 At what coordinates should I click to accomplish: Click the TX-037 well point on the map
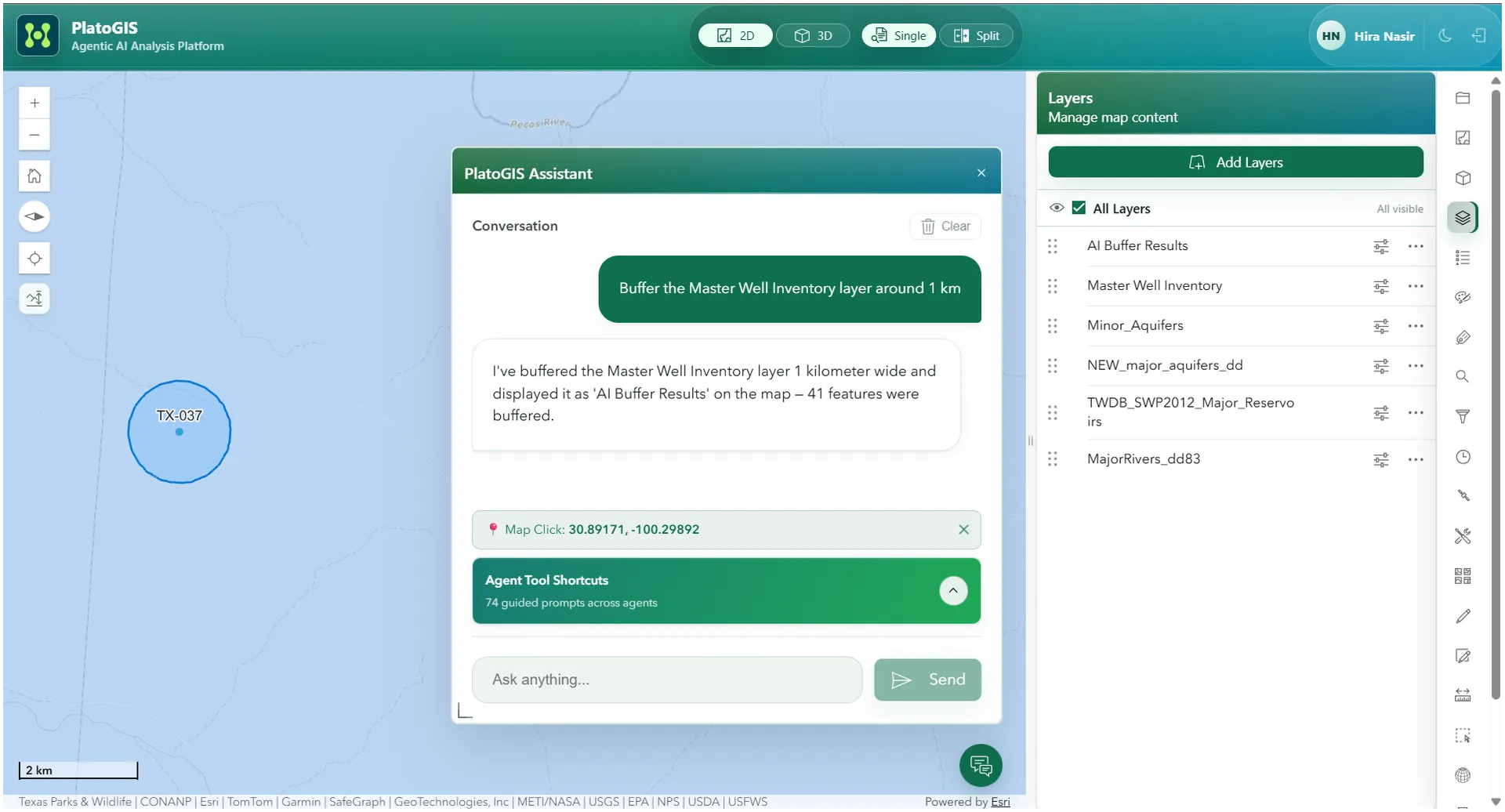(x=180, y=432)
